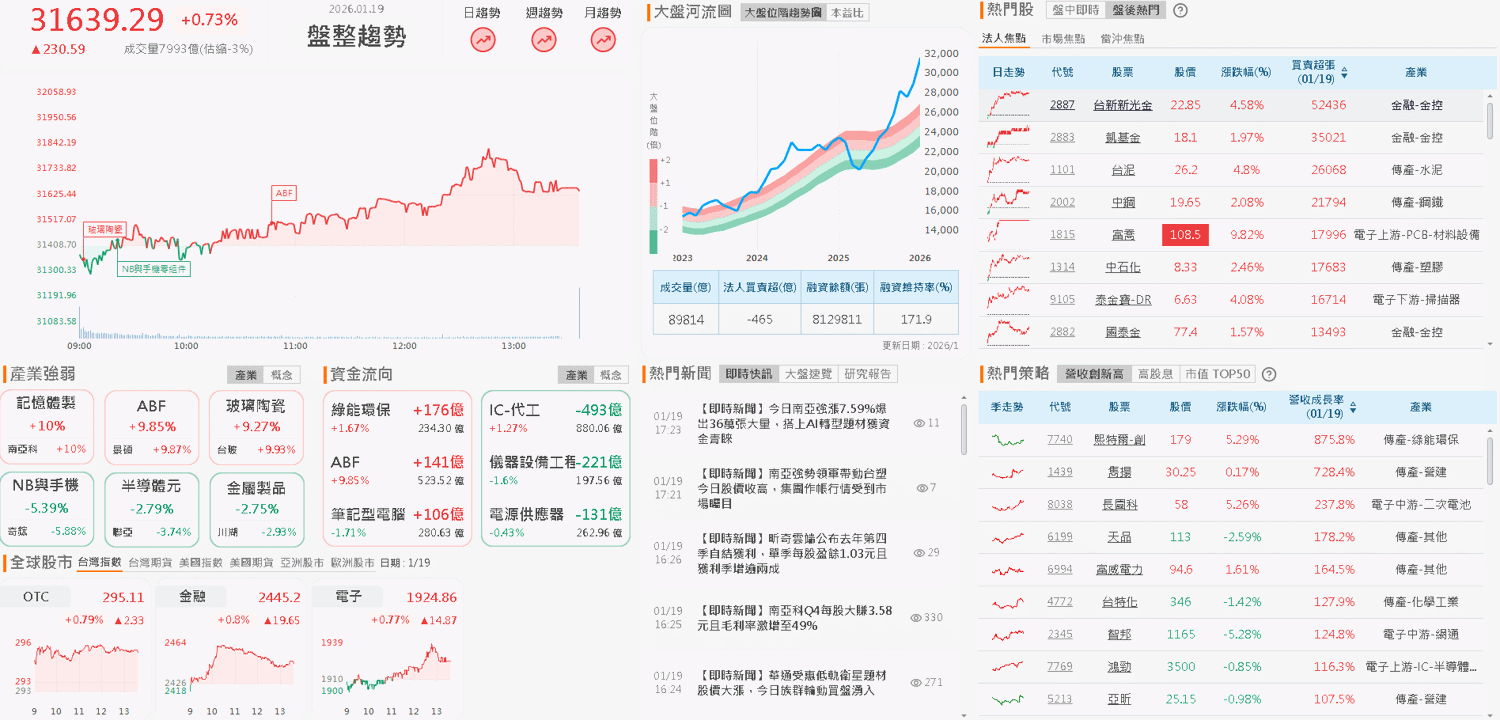Select 歐洲股市 in 全球股市
Image resolution: width=1500 pixels, height=720 pixels.
click(x=352, y=563)
